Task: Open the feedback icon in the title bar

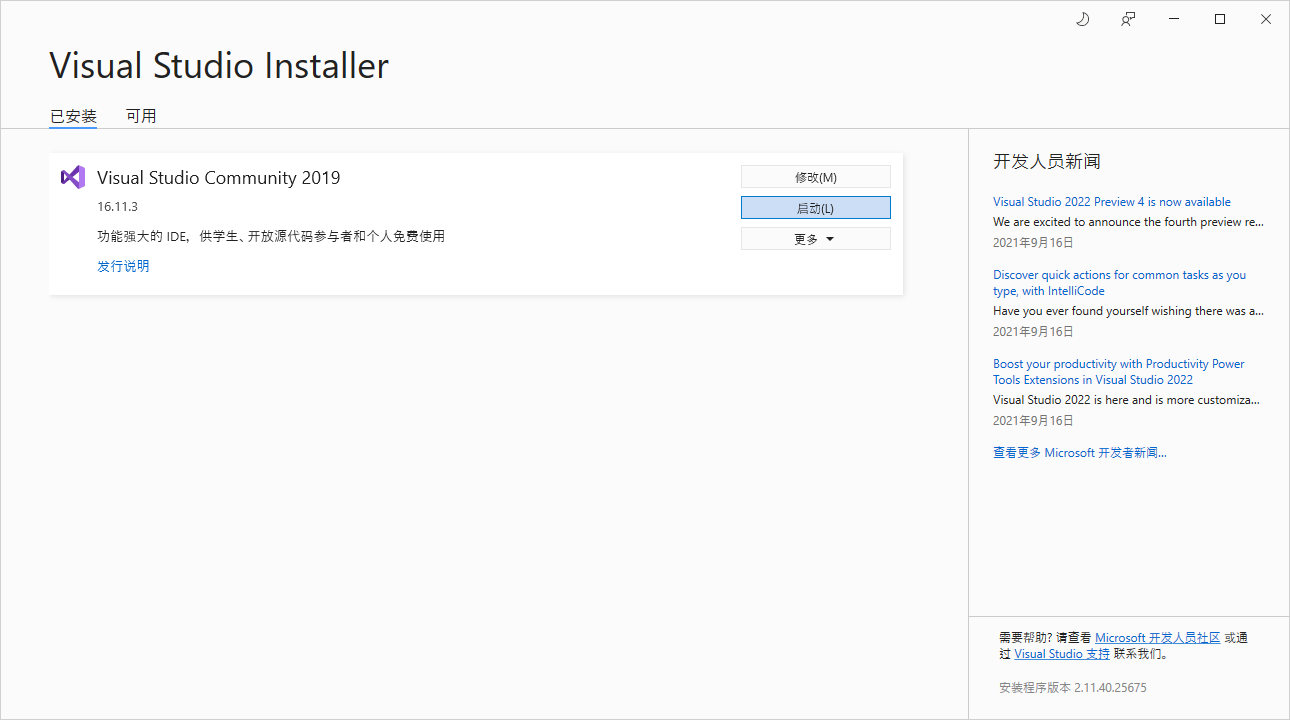Action: (1127, 18)
